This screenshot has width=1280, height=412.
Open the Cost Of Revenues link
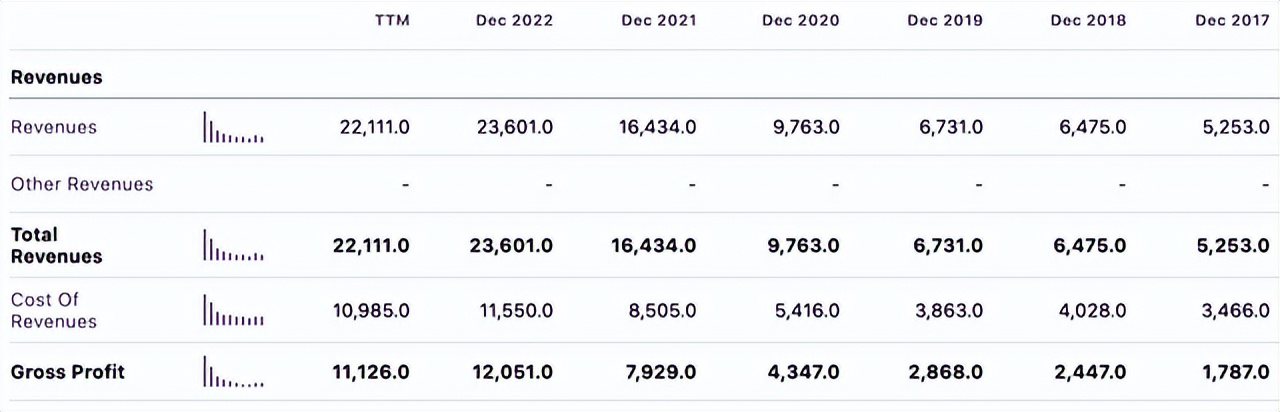click(54, 310)
